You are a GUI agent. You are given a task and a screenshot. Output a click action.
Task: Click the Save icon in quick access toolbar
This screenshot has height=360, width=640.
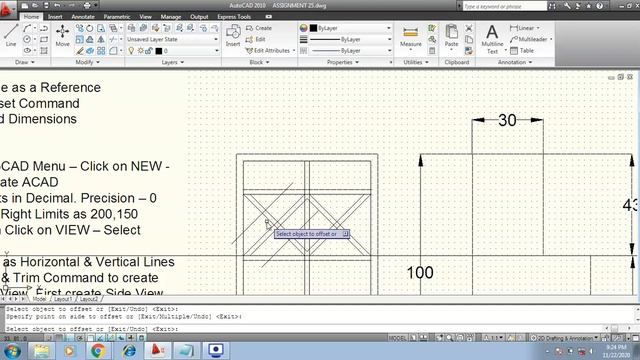[46, 5]
